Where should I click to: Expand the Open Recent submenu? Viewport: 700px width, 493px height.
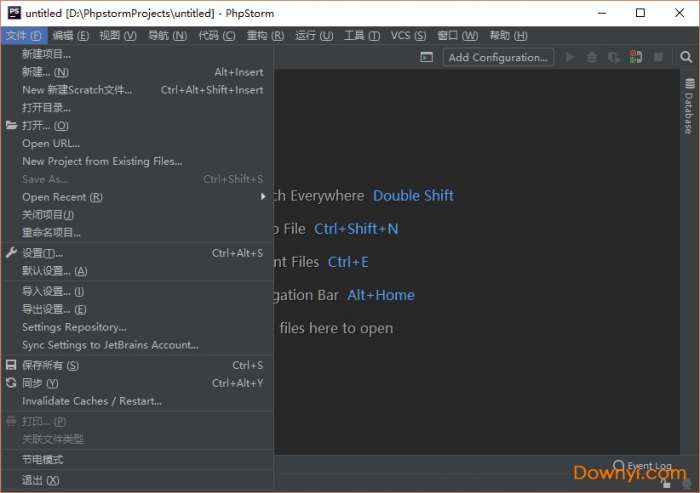(x=62, y=197)
